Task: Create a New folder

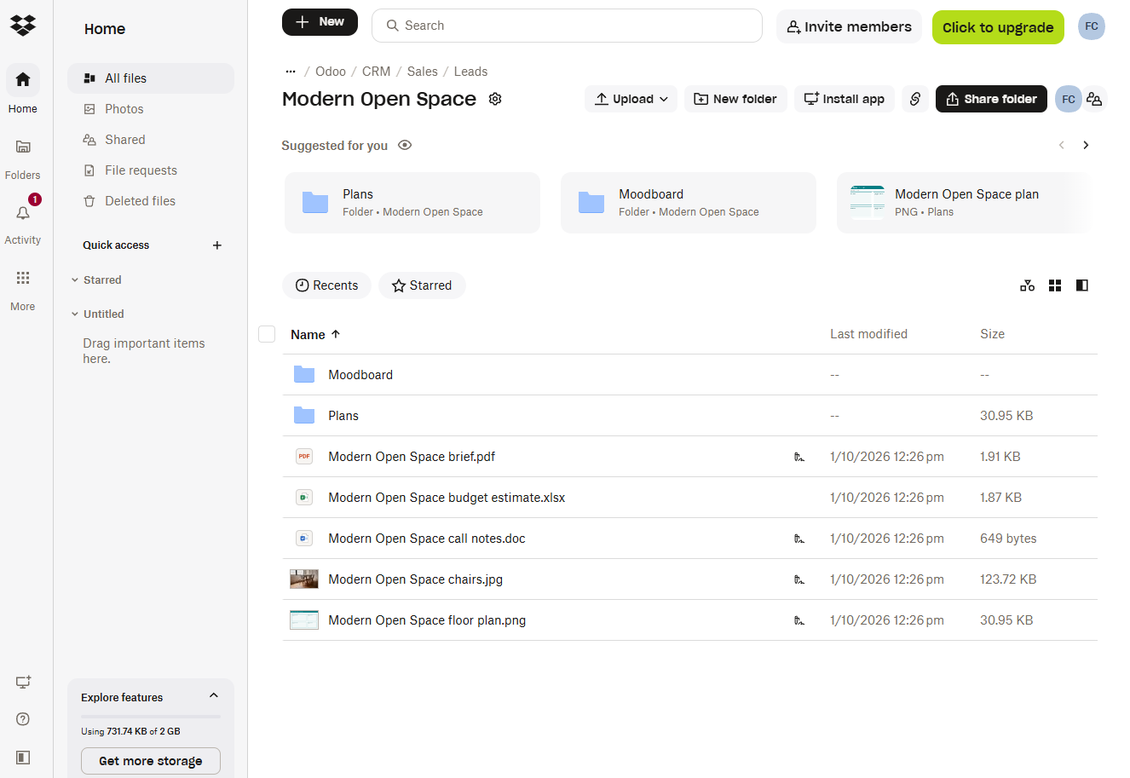Action: (x=735, y=99)
